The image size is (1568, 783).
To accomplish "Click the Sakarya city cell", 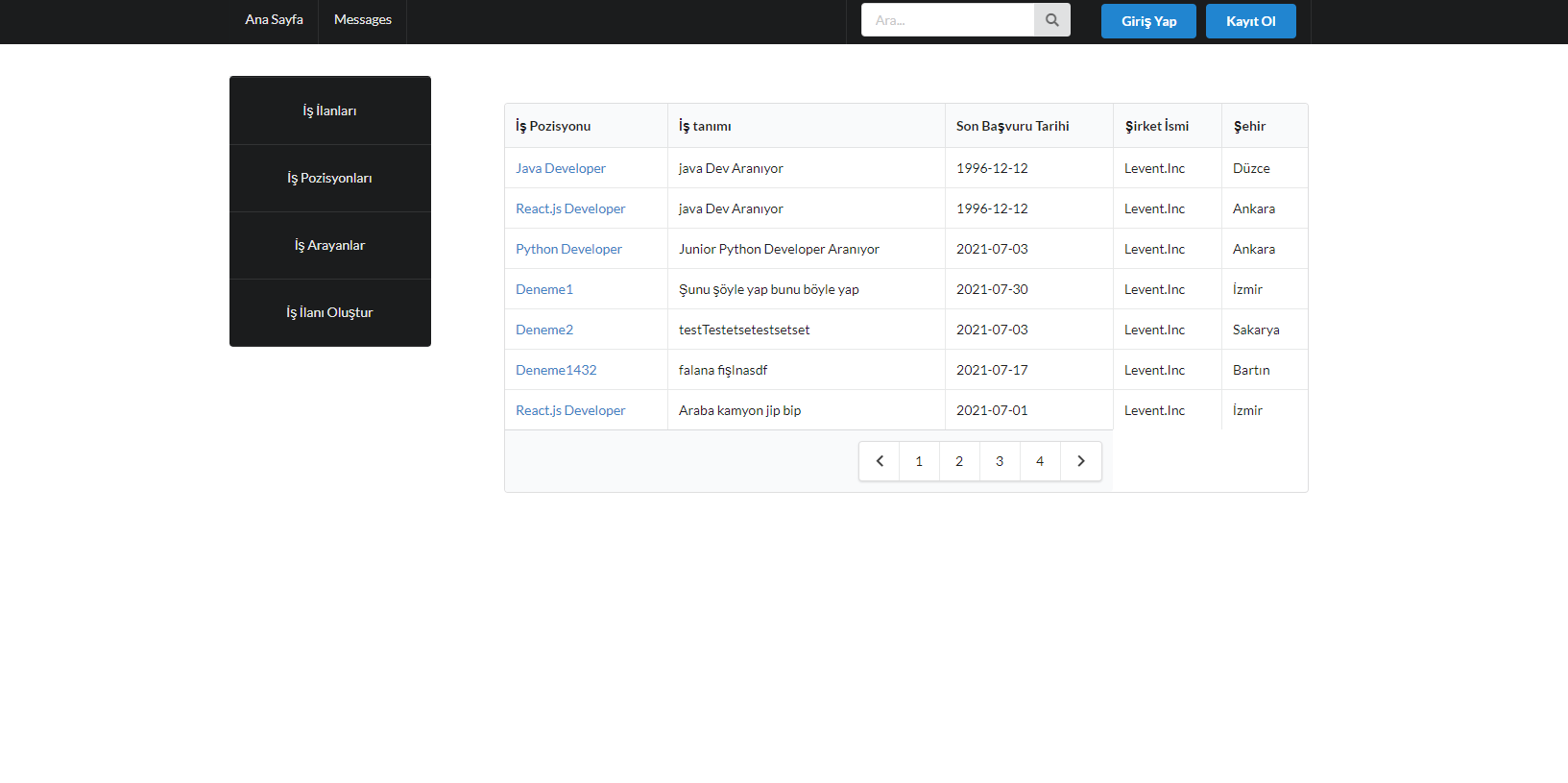I will point(1265,330).
